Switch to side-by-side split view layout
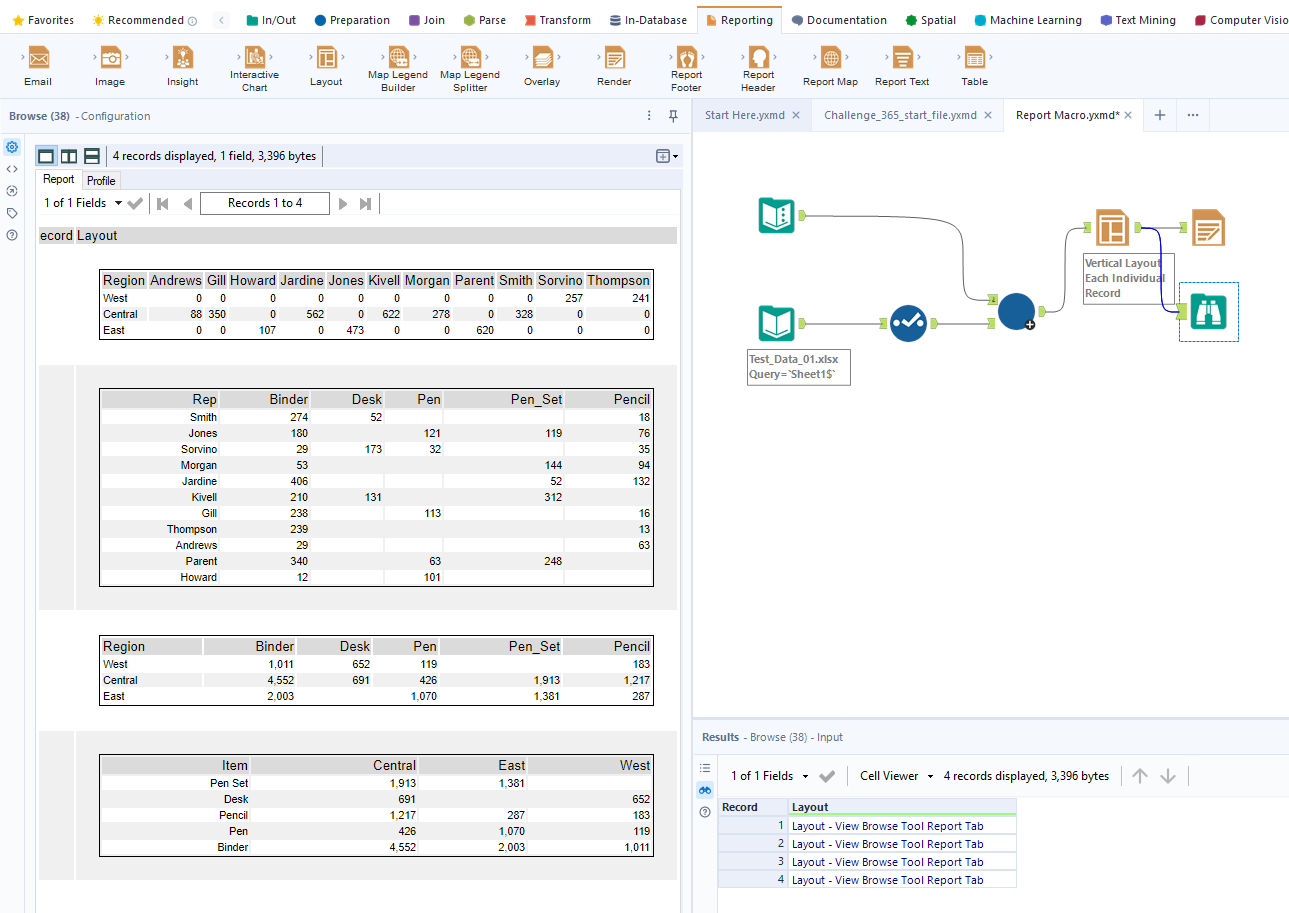Image resolution: width=1289 pixels, height=913 pixels. coord(69,156)
